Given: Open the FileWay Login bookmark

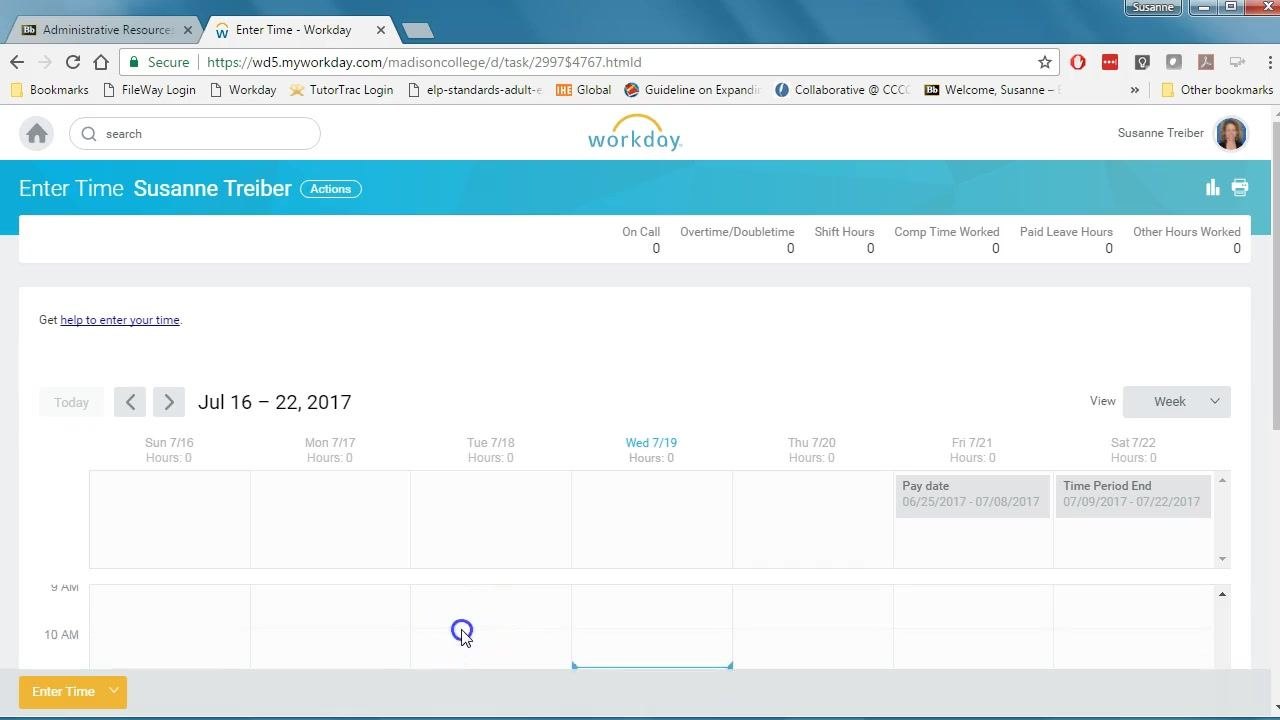Looking at the screenshot, I should click(150, 90).
